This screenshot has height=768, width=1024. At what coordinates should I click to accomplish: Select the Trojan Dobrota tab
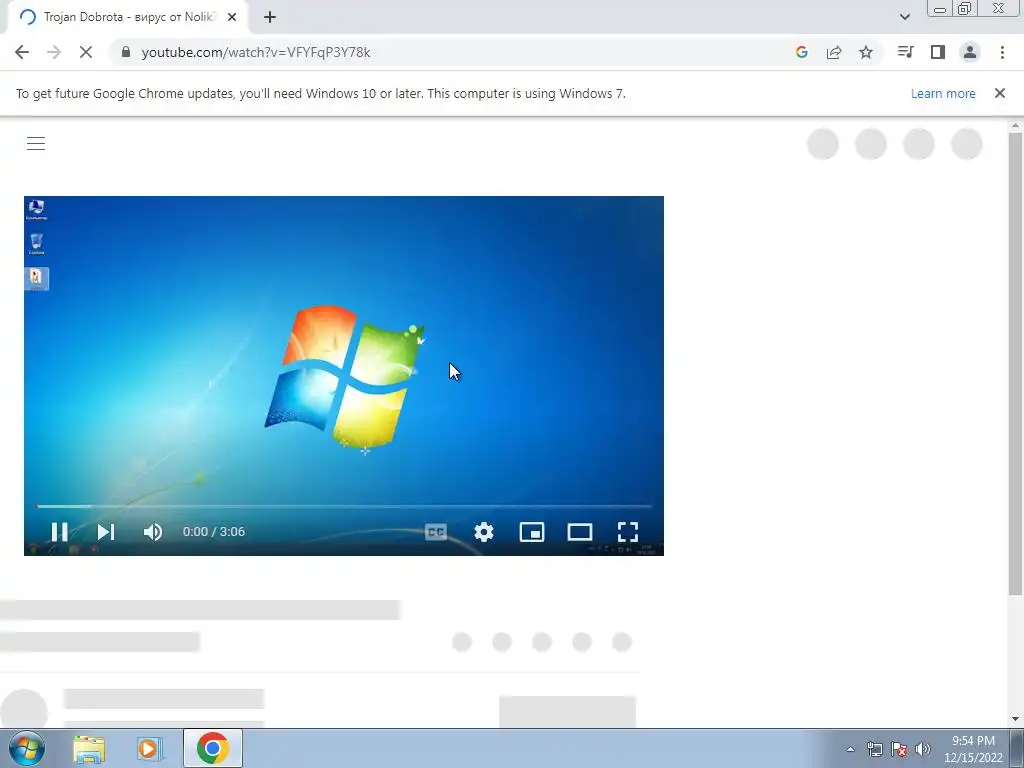click(127, 17)
